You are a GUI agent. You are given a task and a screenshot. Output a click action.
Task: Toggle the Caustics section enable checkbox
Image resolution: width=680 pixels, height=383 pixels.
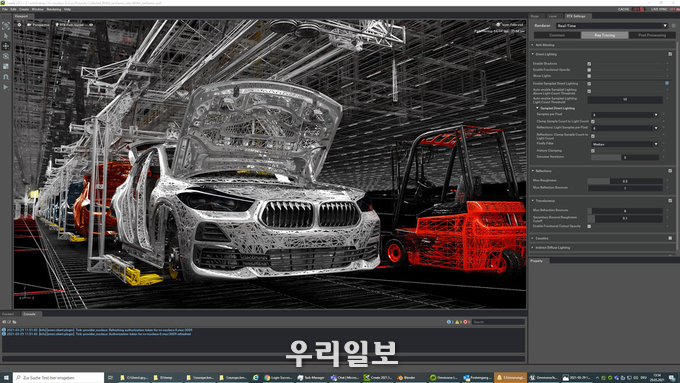click(x=670, y=238)
